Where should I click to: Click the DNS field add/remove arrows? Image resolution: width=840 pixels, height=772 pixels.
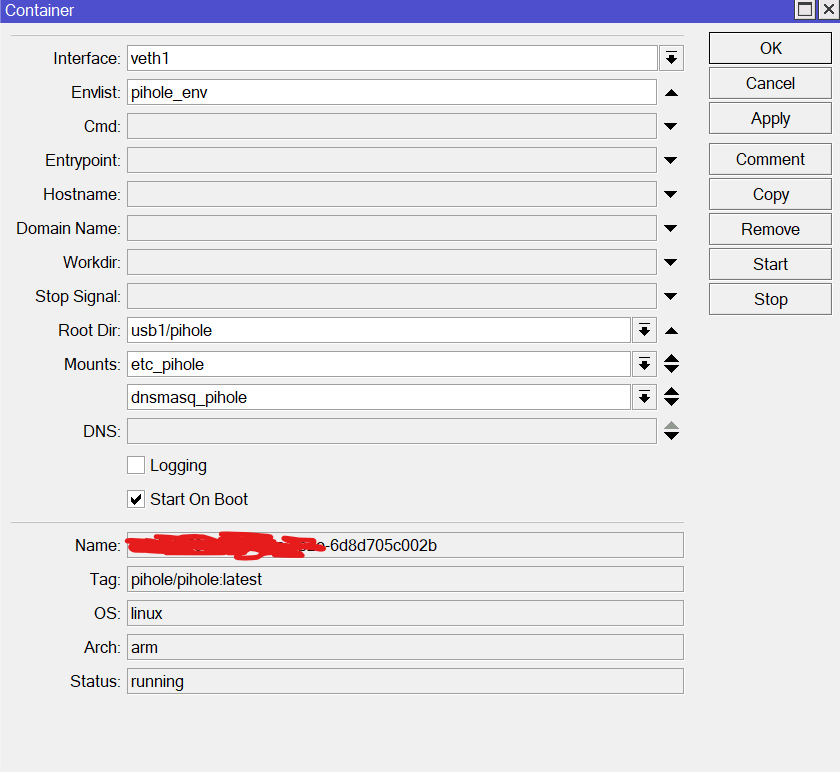[671, 431]
